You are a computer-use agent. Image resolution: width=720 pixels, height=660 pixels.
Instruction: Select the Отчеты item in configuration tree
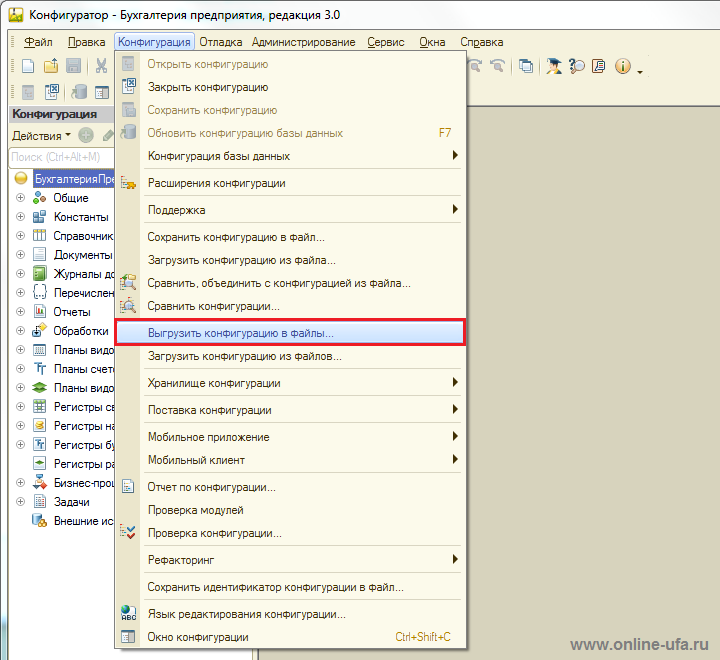coord(71,312)
